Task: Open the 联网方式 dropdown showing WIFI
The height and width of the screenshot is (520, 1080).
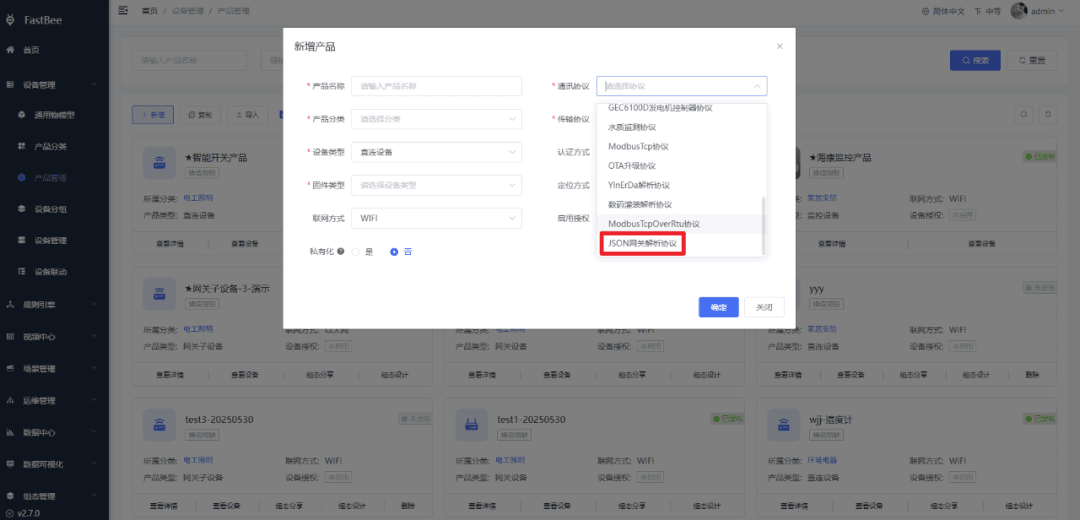Action: 437,218
